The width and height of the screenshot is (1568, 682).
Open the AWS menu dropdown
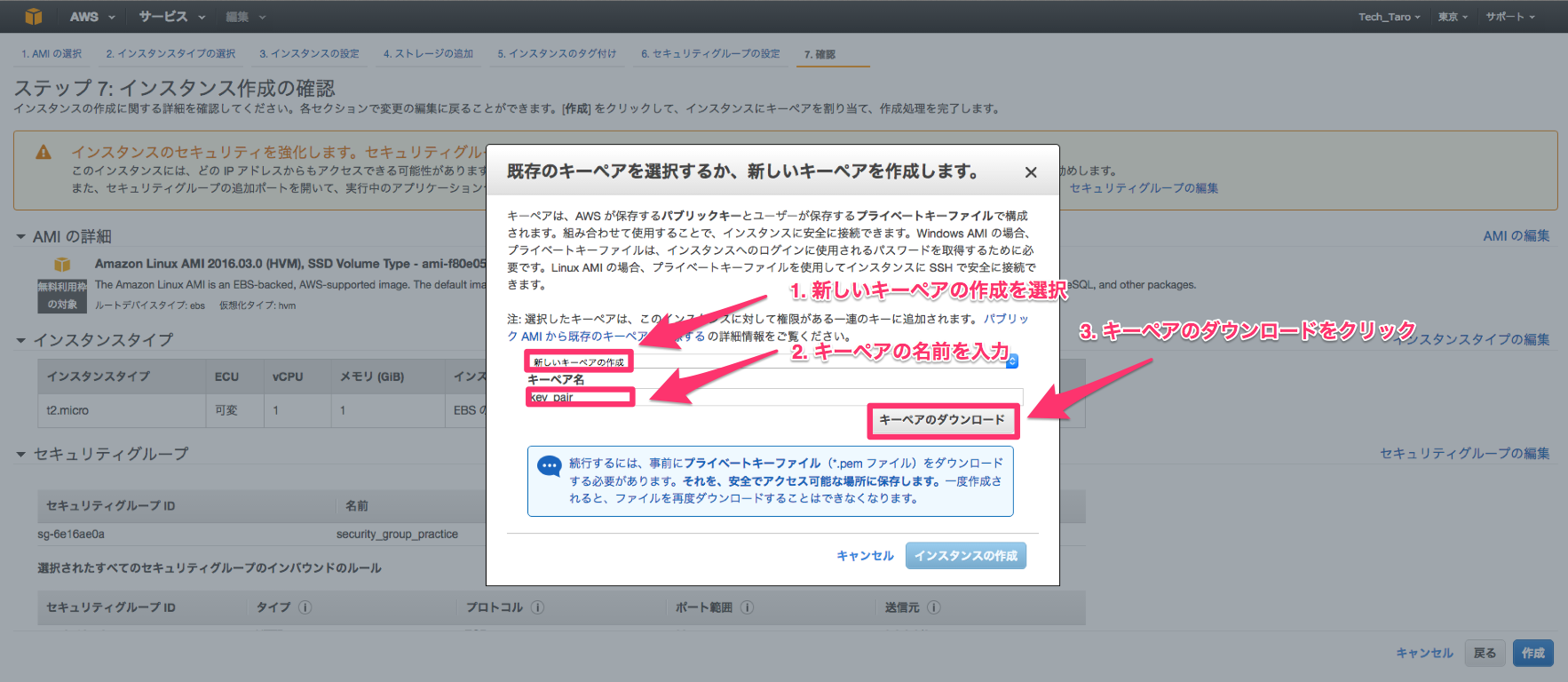tap(93, 17)
